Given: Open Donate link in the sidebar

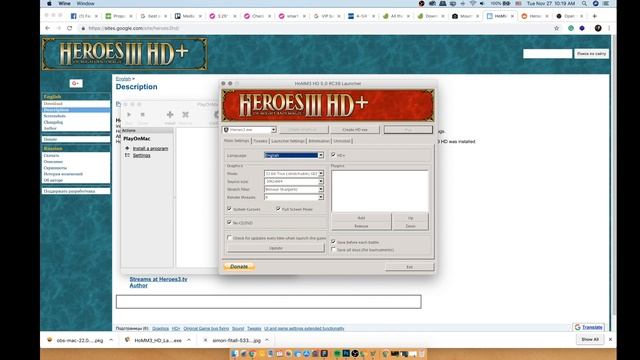Looking at the screenshot, I should click(50, 139).
